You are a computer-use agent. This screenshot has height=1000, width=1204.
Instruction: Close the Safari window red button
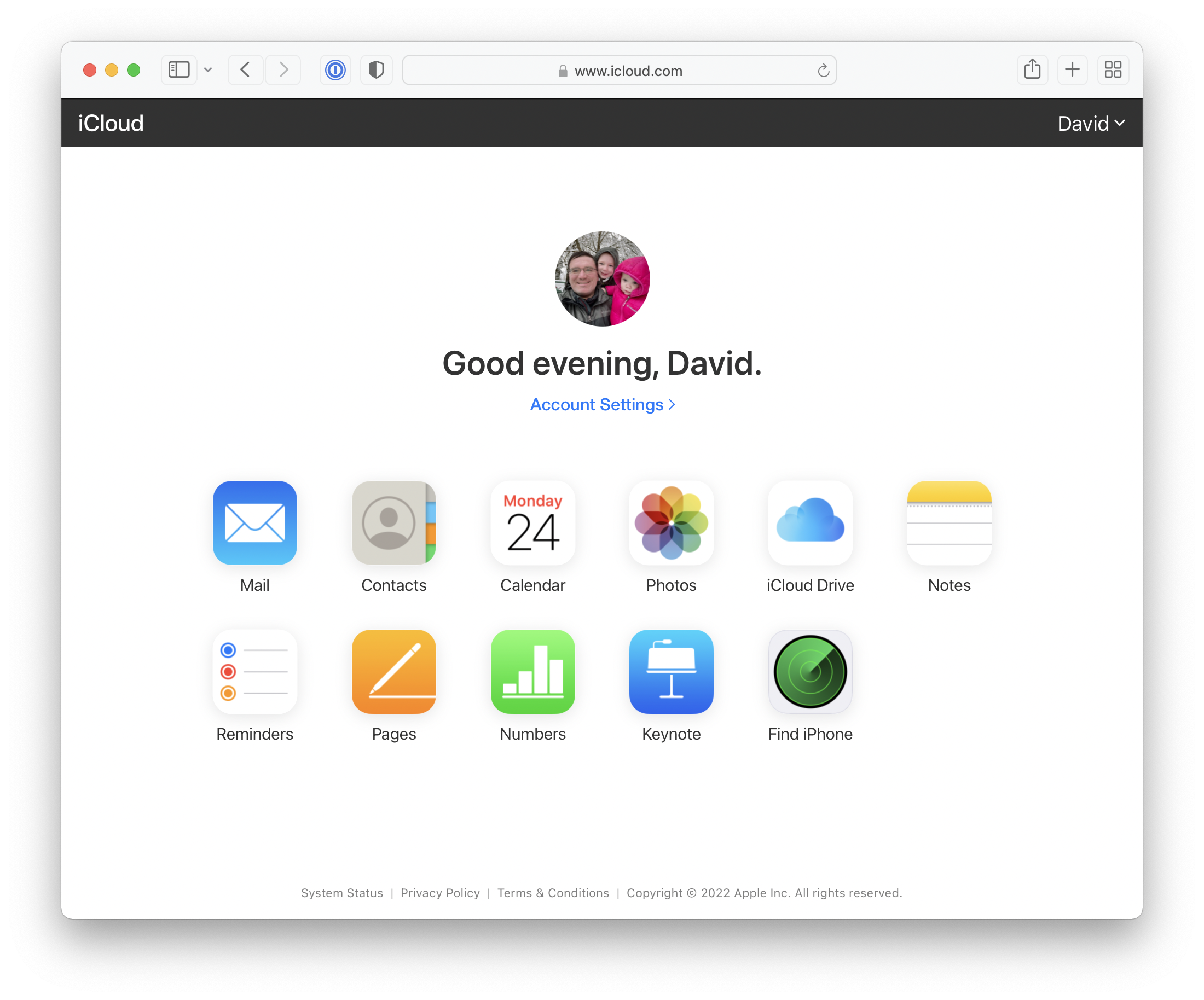[89, 70]
